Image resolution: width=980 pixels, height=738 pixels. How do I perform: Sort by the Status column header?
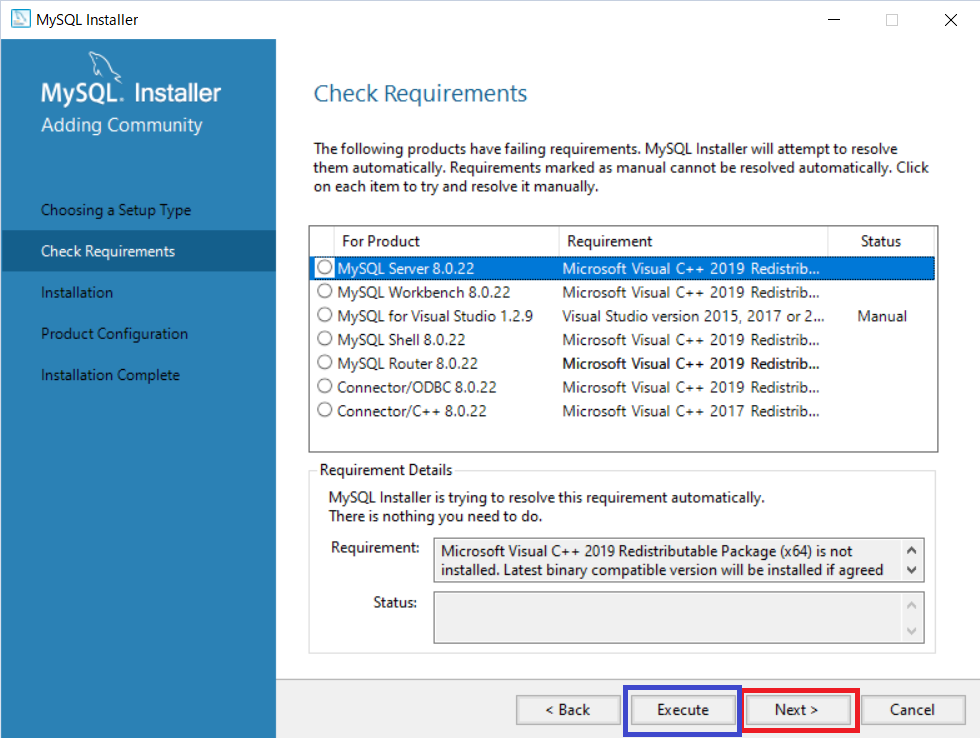(x=881, y=241)
